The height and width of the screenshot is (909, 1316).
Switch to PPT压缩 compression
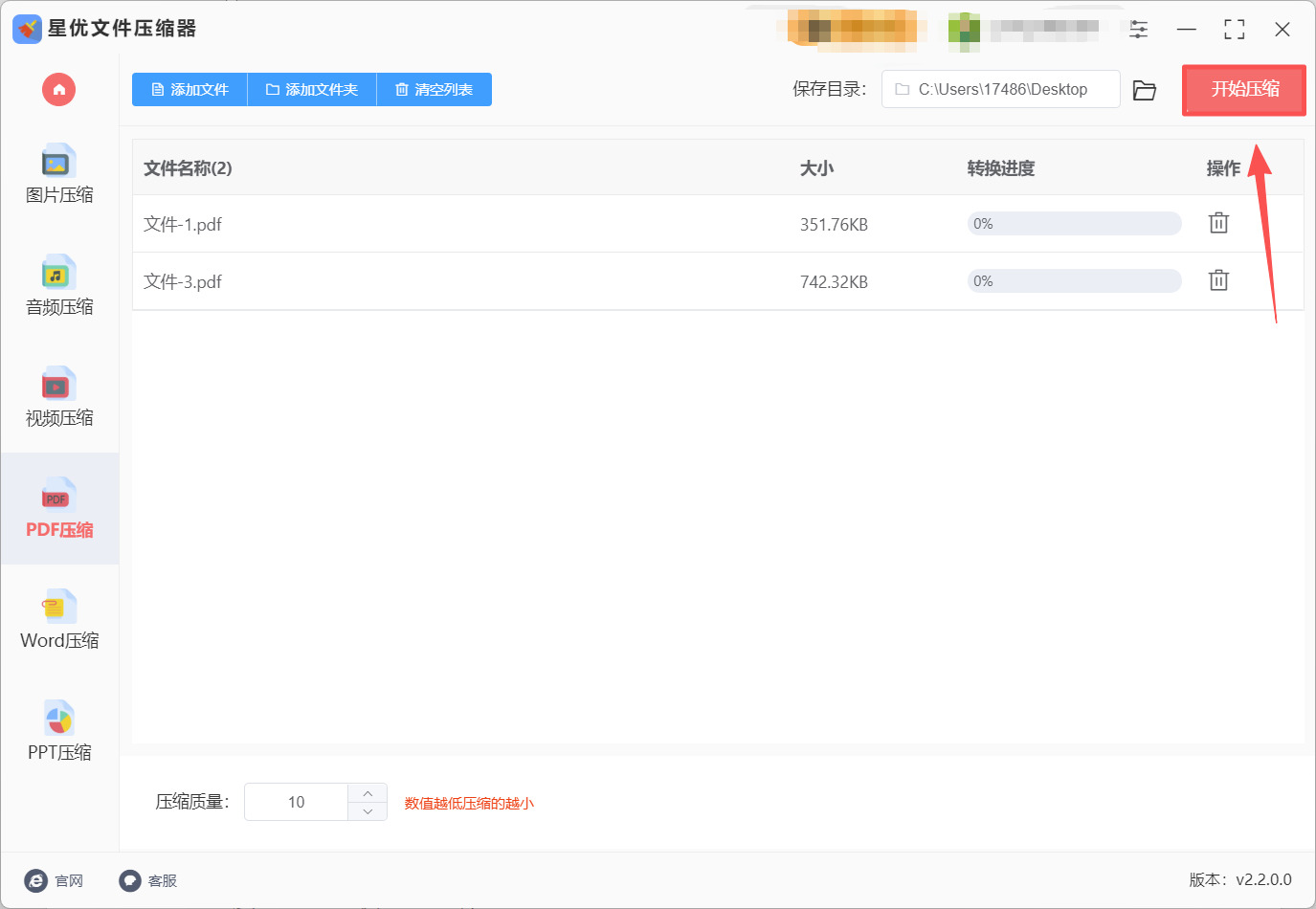[x=59, y=731]
